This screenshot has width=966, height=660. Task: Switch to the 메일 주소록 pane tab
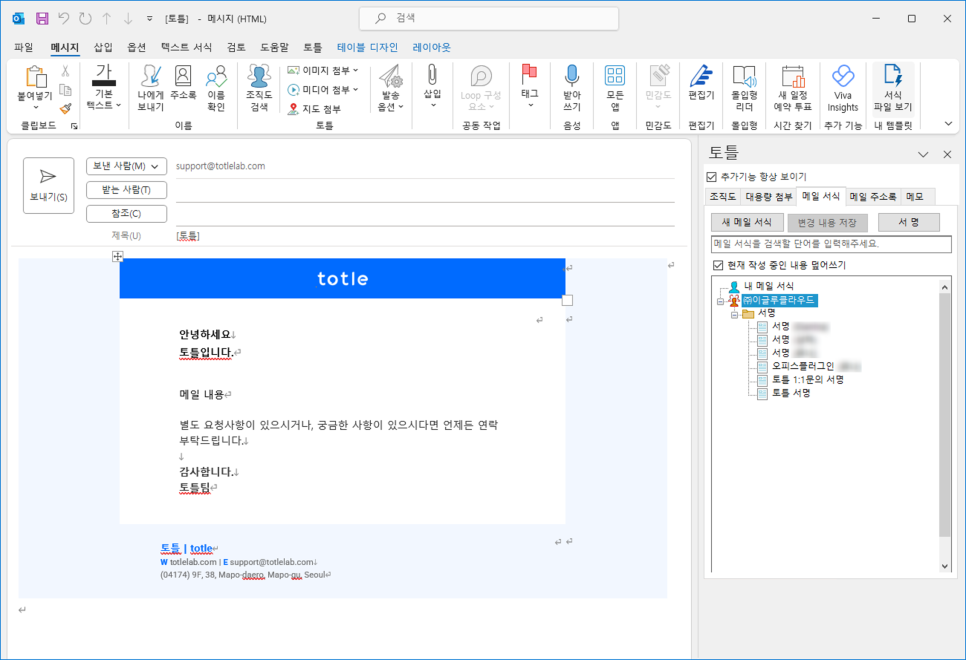(x=873, y=197)
